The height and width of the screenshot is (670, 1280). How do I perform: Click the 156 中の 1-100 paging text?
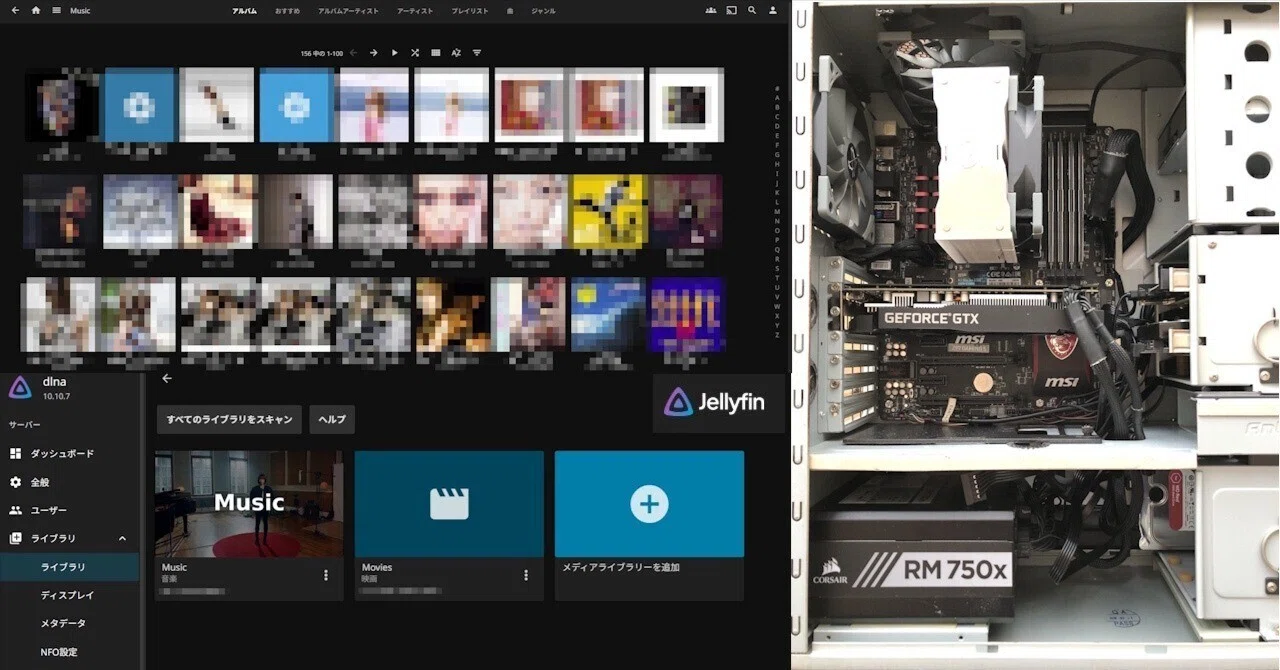pos(321,53)
